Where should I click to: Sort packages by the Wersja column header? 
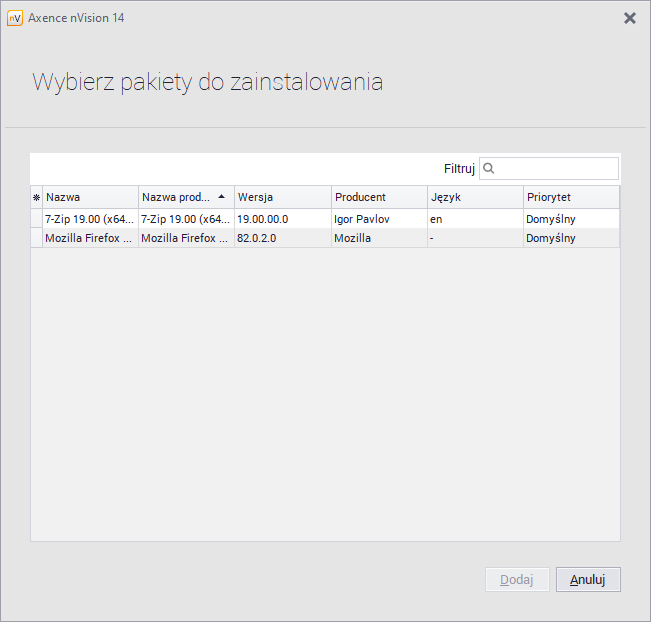(282, 197)
